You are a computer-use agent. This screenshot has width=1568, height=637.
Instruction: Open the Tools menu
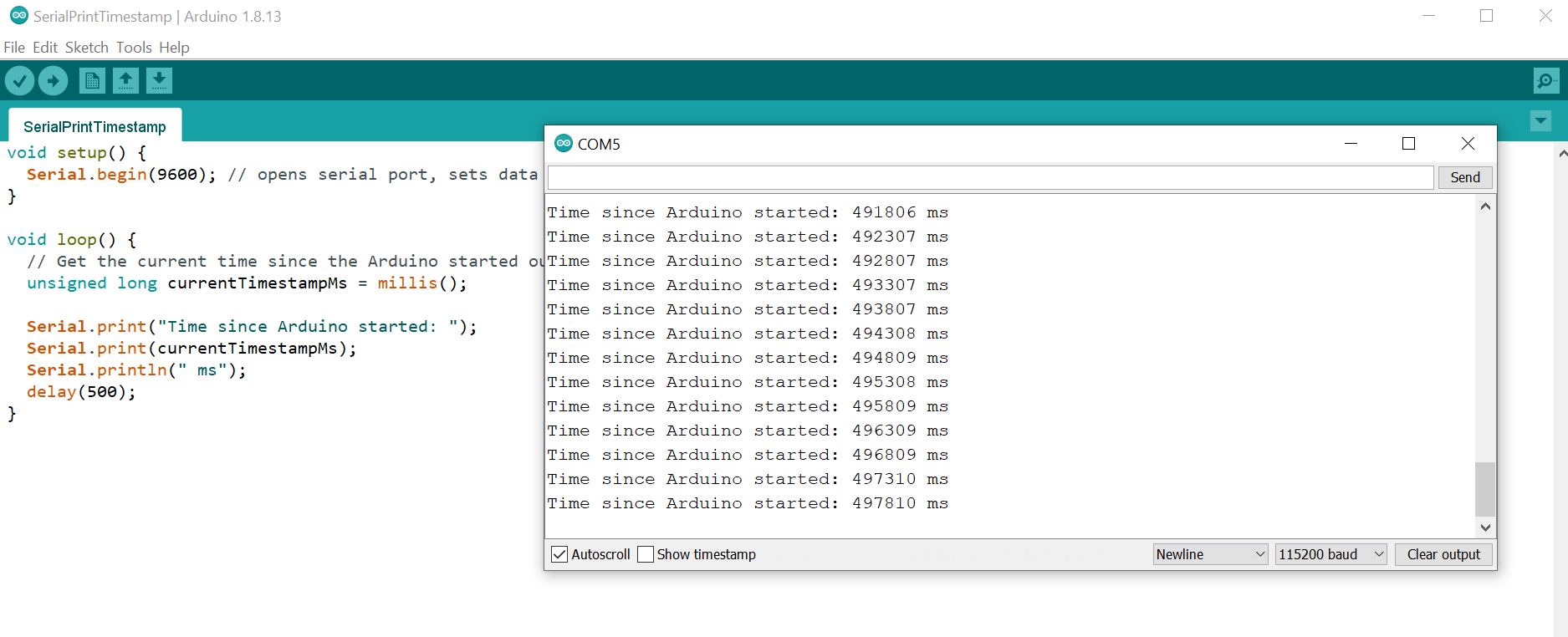click(x=134, y=48)
